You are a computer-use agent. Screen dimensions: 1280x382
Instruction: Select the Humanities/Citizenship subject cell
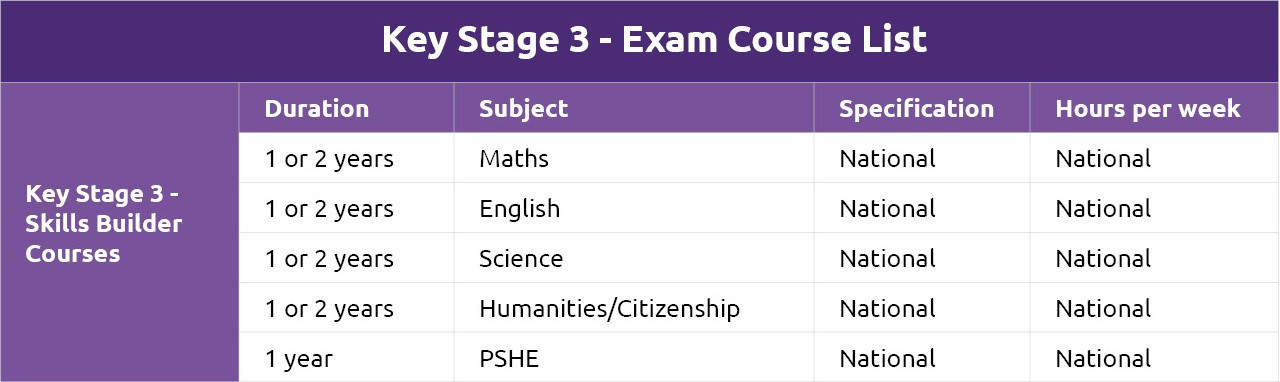pyautogui.click(x=633, y=308)
